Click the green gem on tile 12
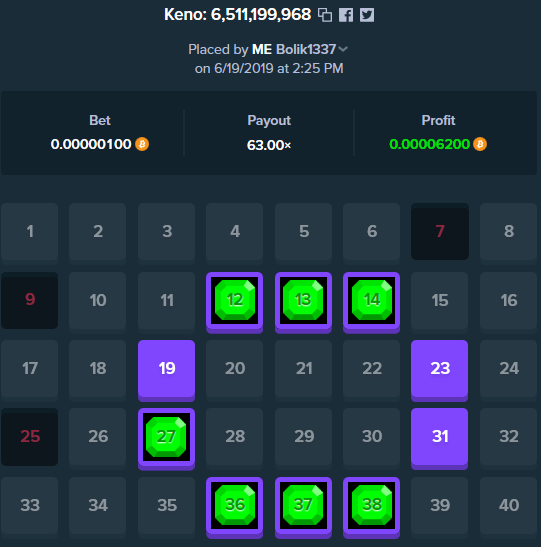Image resolution: width=541 pixels, height=547 pixels. 235,300
